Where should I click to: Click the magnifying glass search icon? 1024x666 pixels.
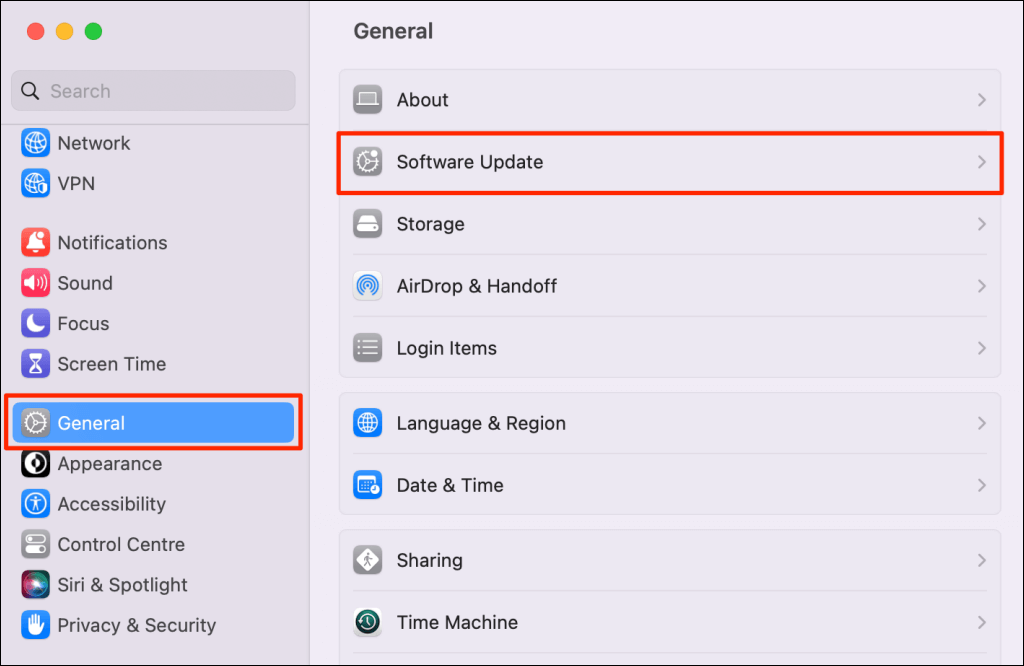point(30,91)
